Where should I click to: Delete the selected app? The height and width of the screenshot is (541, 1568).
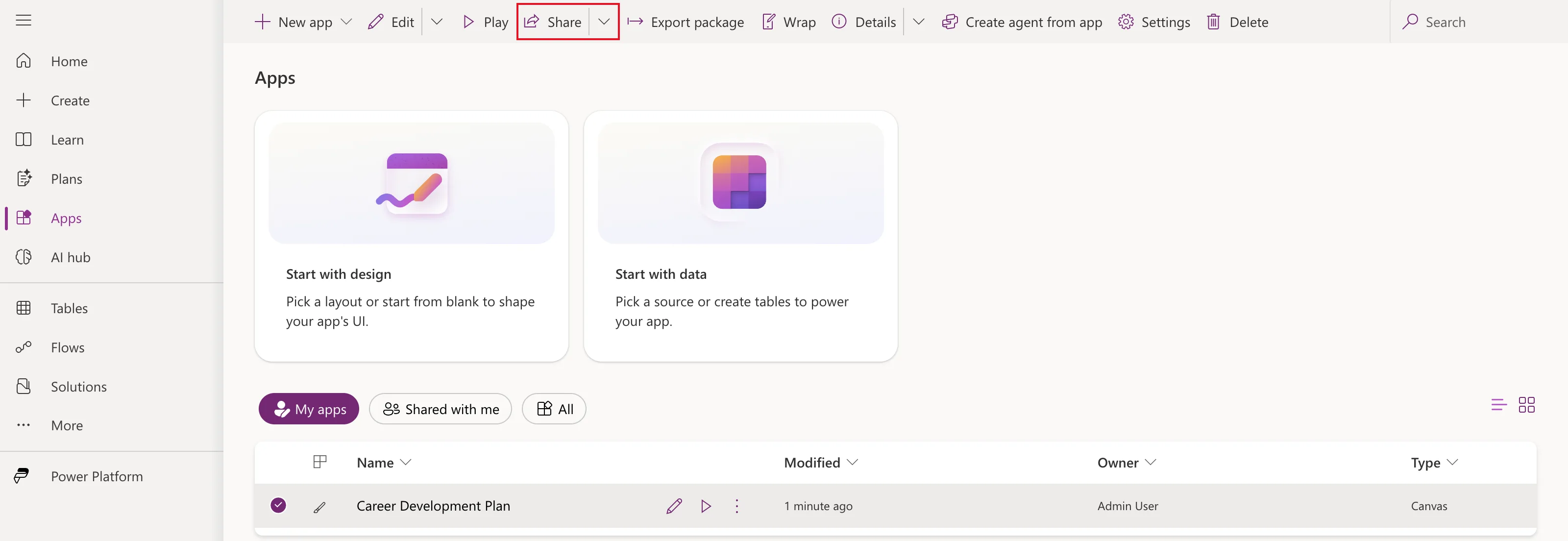click(1238, 22)
